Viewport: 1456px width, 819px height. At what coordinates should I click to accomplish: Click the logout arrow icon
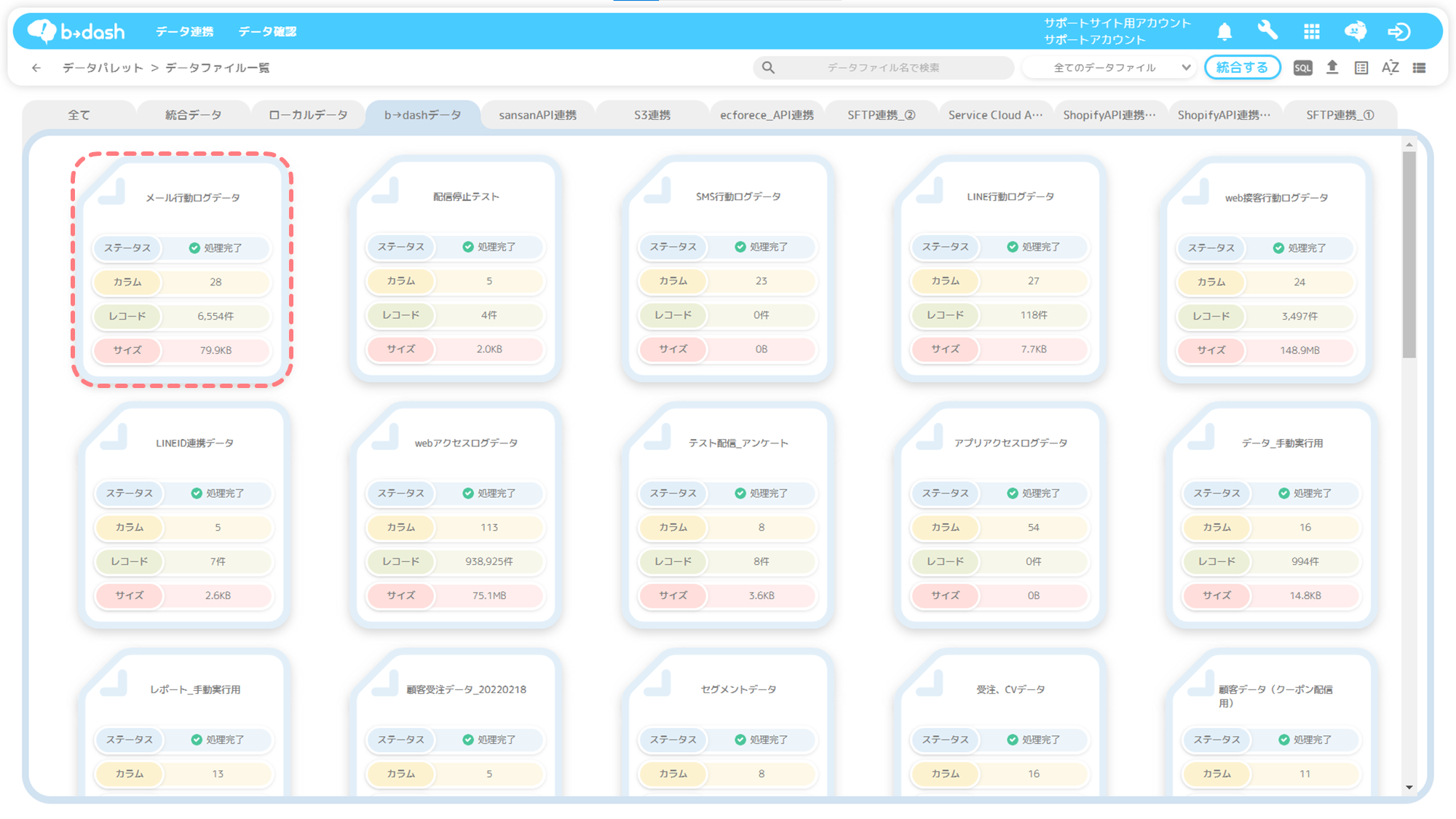pyautogui.click(x=1398, y=31)
